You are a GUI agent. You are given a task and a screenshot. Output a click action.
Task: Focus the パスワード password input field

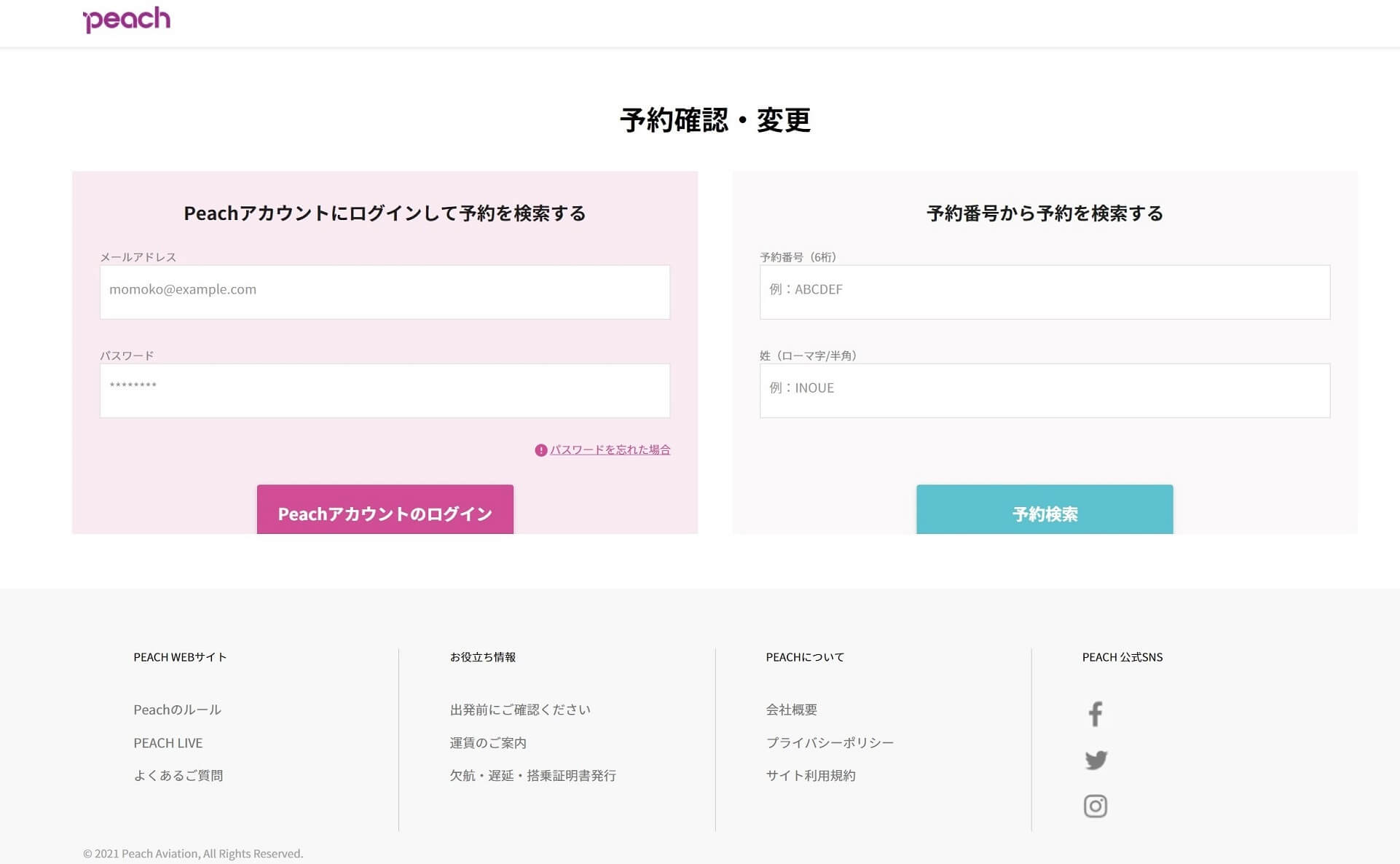pos(385,390)
